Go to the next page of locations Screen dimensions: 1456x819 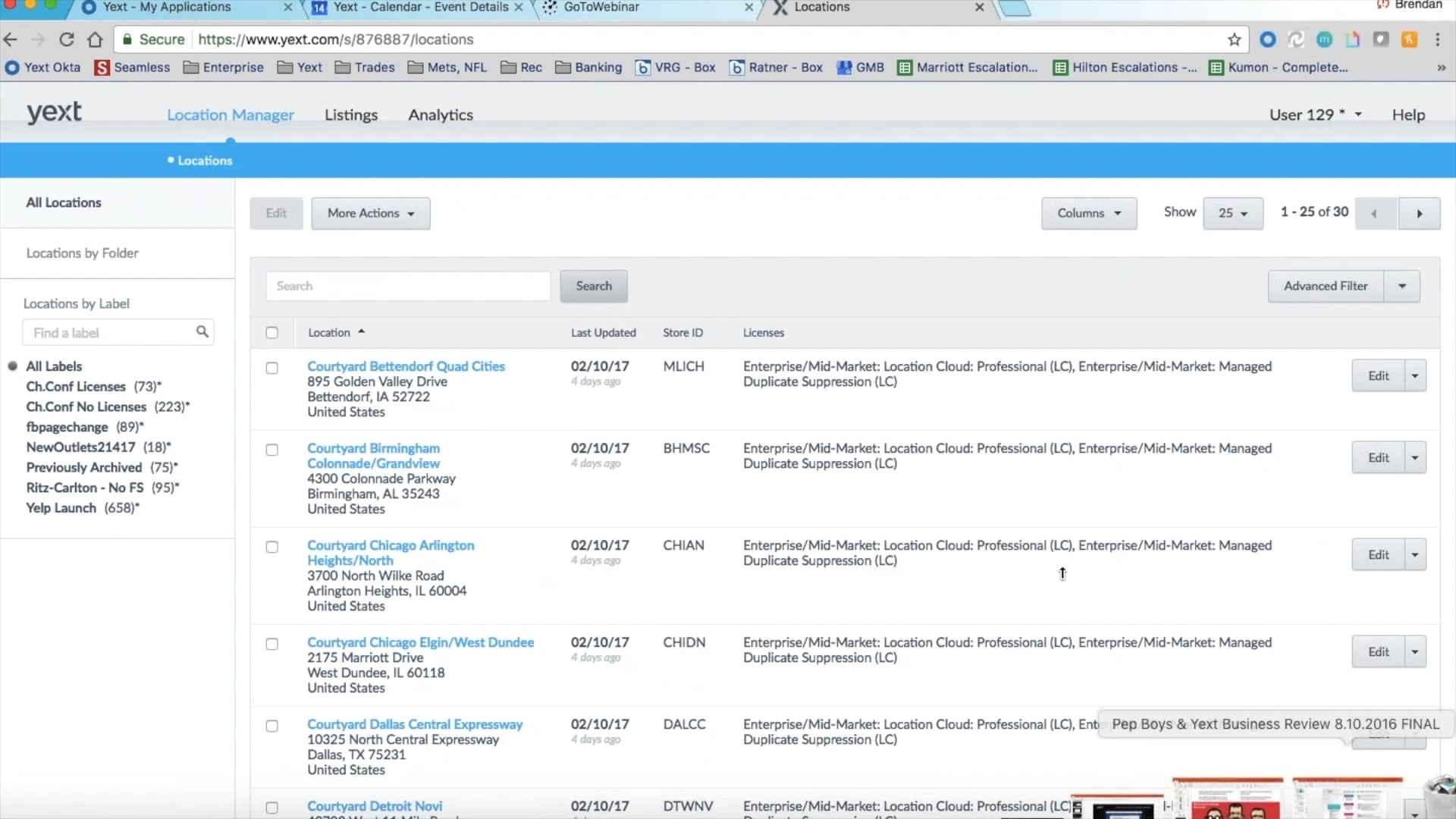tap(1418, 213)
